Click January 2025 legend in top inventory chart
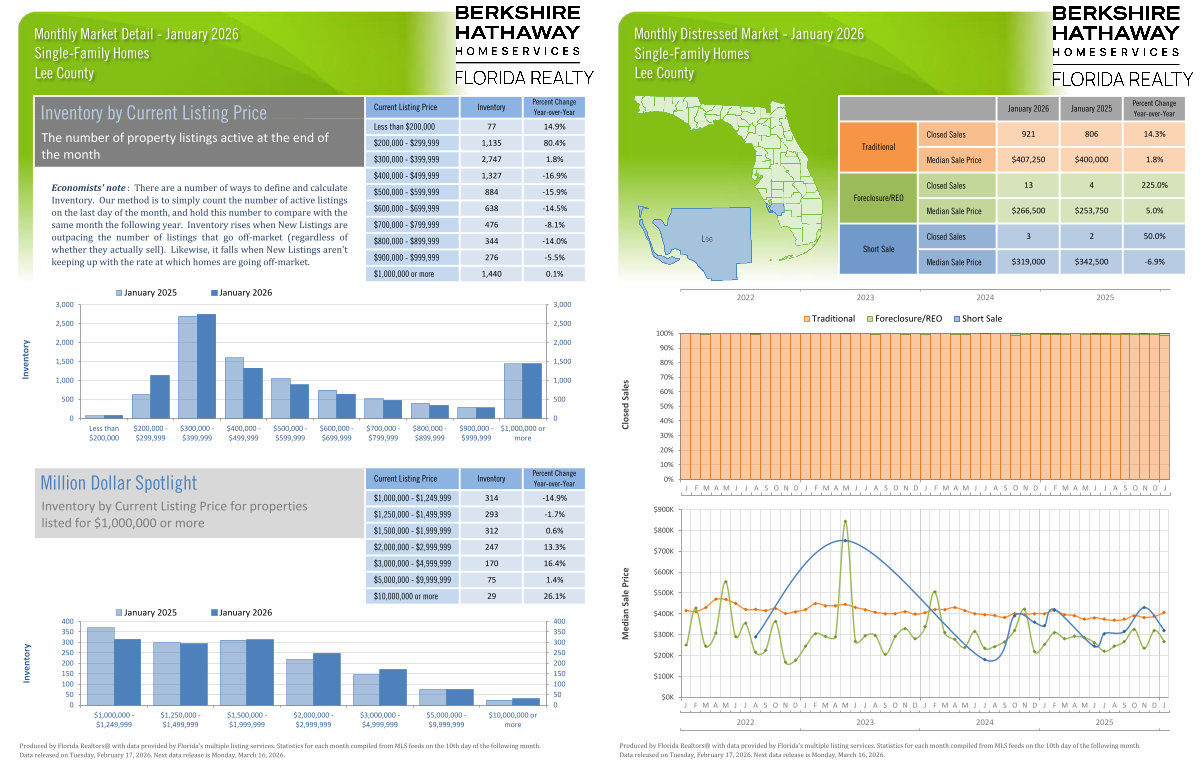This screenshot has width=1200, height=776. pos(120,293)
